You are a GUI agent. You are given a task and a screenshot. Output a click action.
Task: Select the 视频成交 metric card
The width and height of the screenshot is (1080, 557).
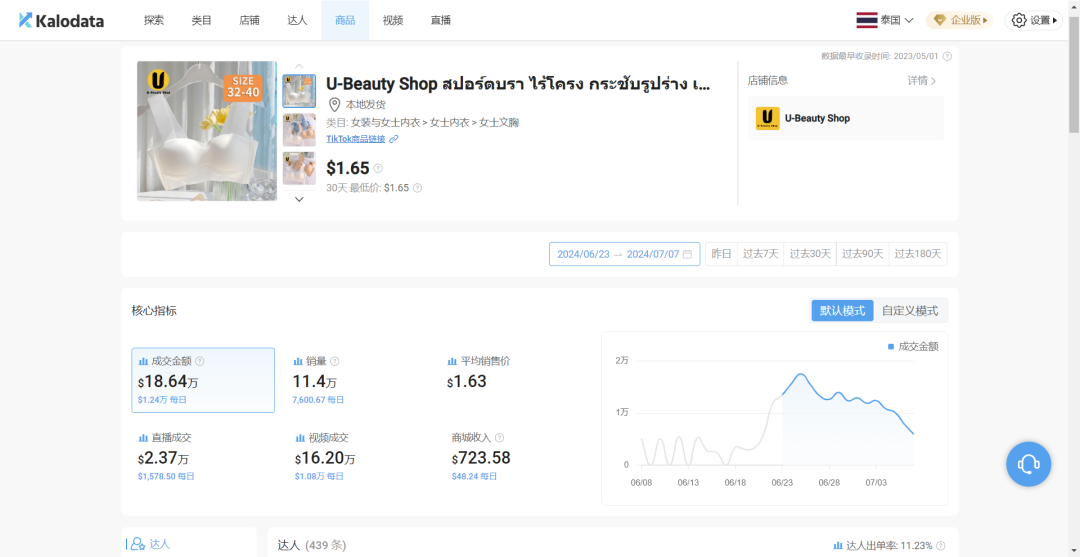(358, 456)
